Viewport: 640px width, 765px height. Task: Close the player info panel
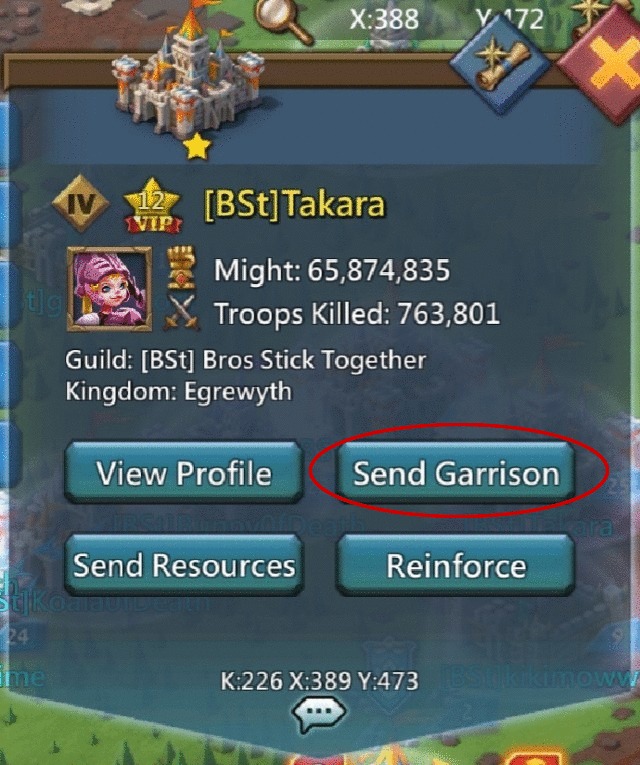click(x=607, y=68)
